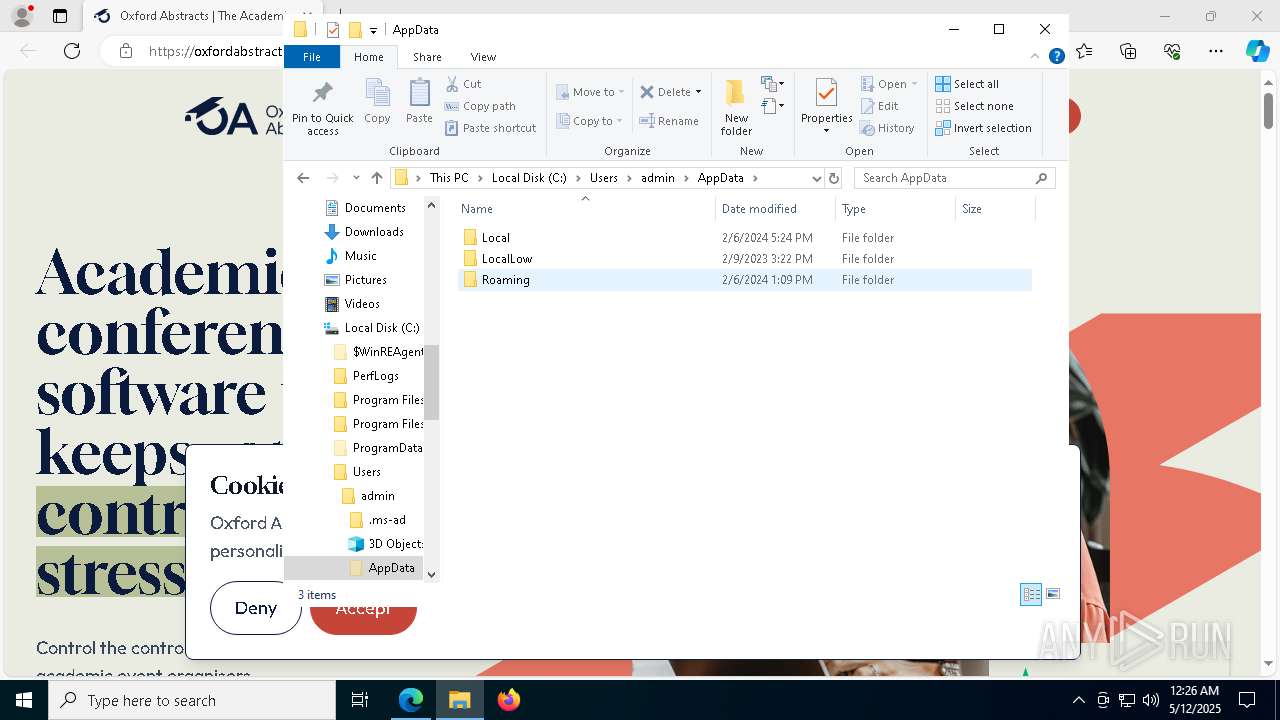Click Users in the address breadcrumb
Screen dimensions: 1280x720
(604, 178)
